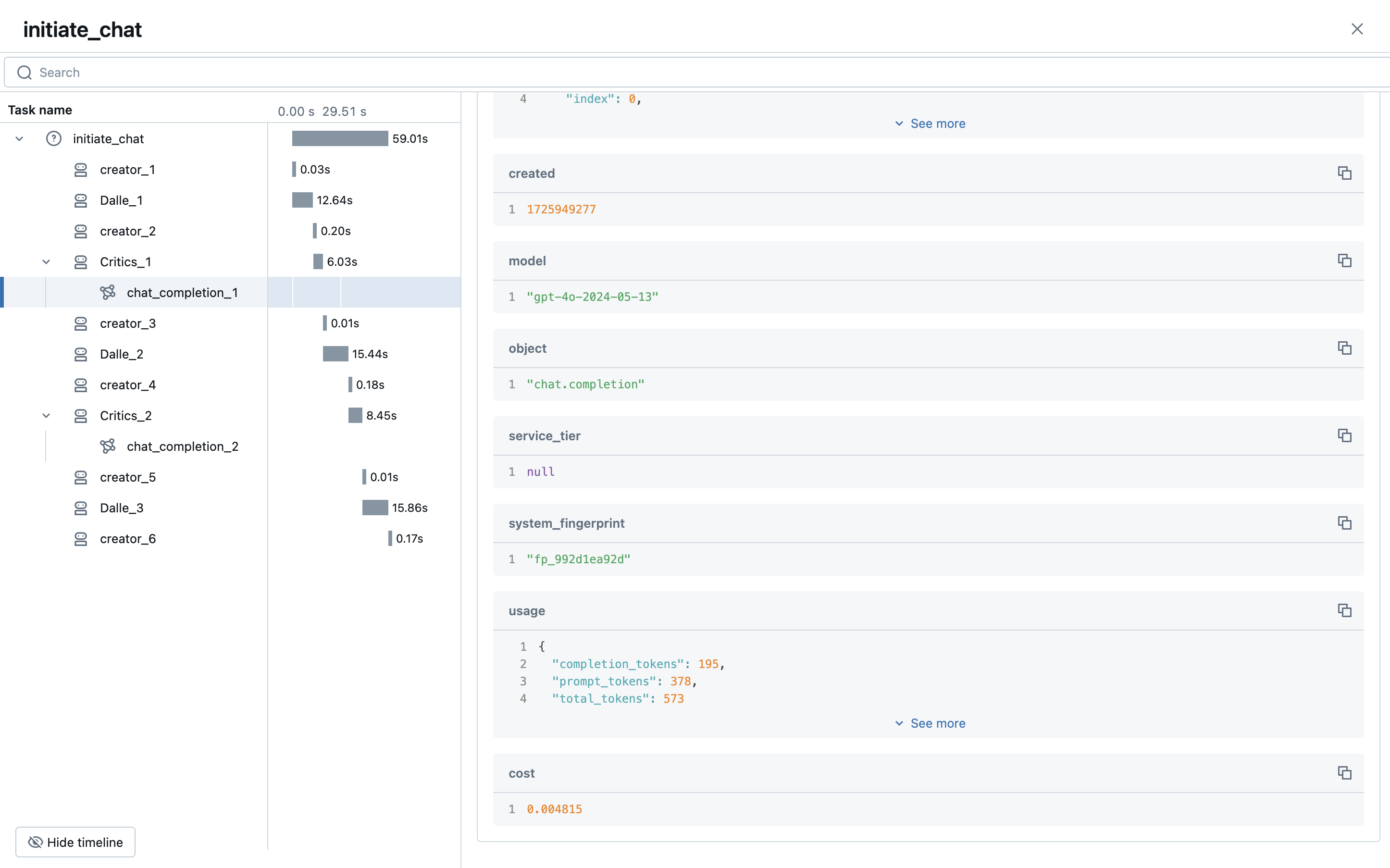Copy the created timestamp value

(x=1345, y=173)
